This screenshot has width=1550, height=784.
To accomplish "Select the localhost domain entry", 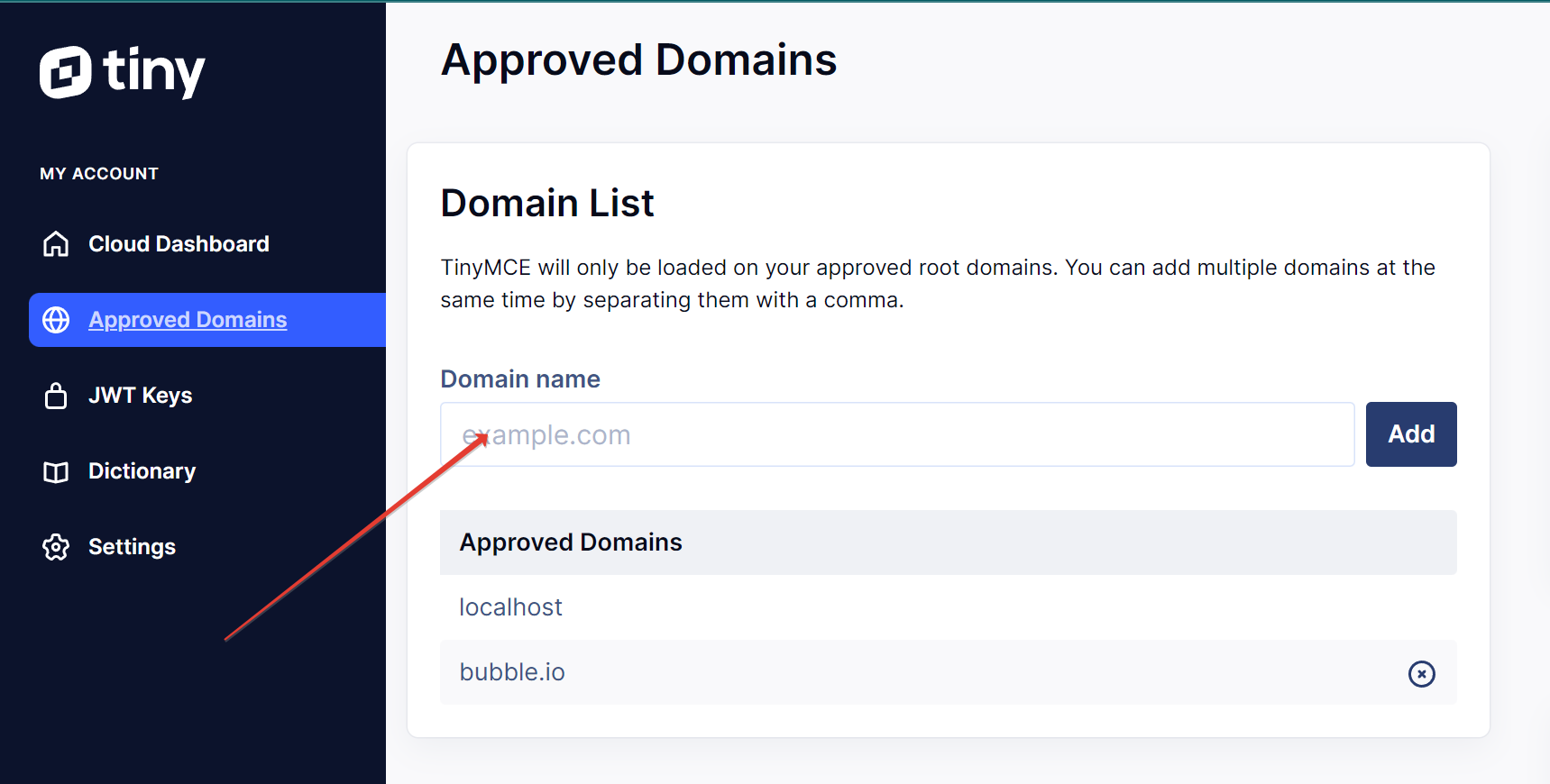I will (x=510, y=607).
